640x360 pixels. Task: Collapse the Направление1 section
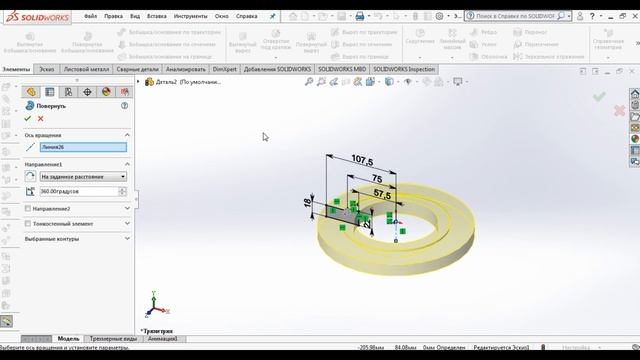click(x=127, y=164)
